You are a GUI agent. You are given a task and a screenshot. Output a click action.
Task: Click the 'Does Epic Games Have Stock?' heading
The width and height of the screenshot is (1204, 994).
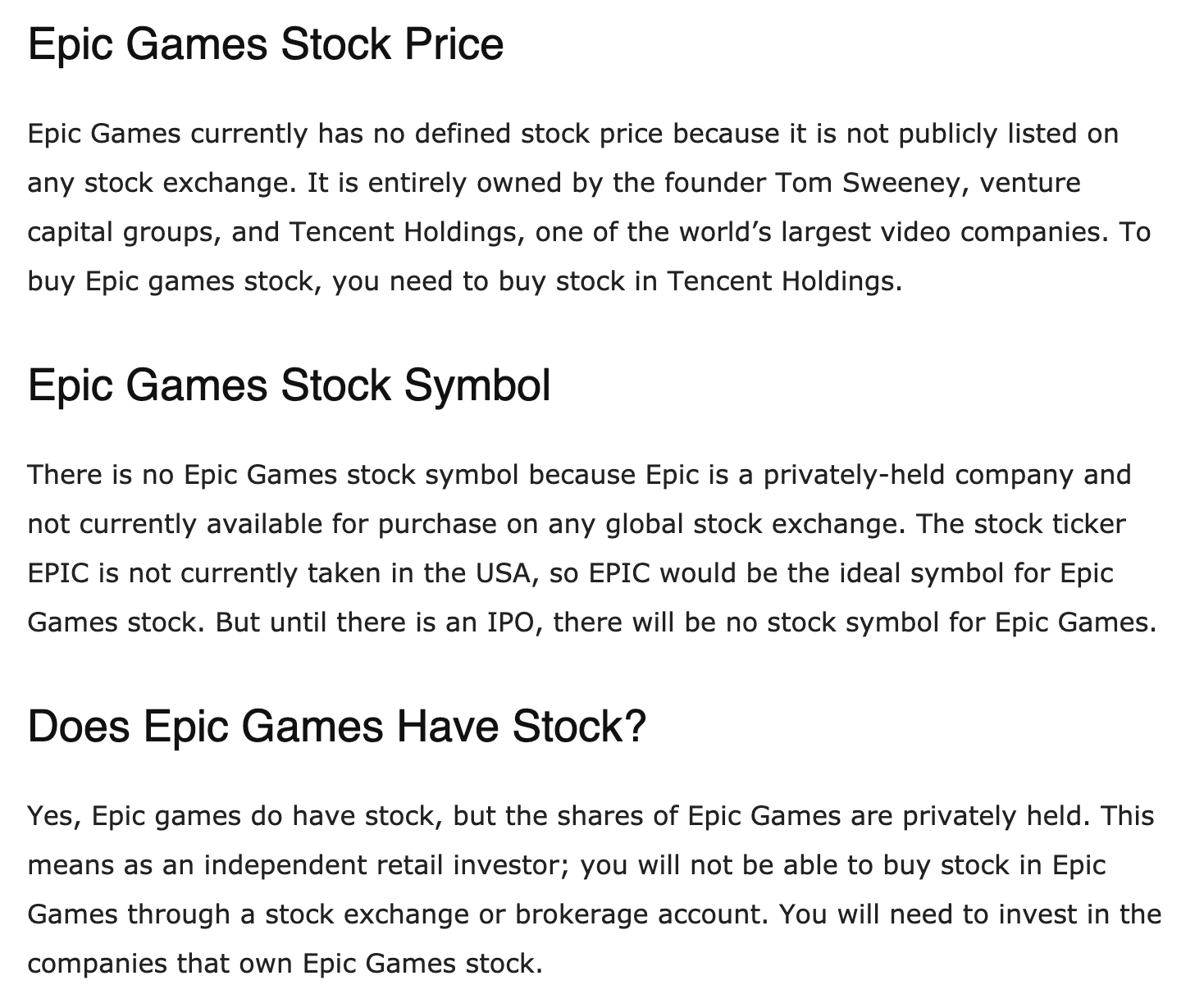click(337, 727)
